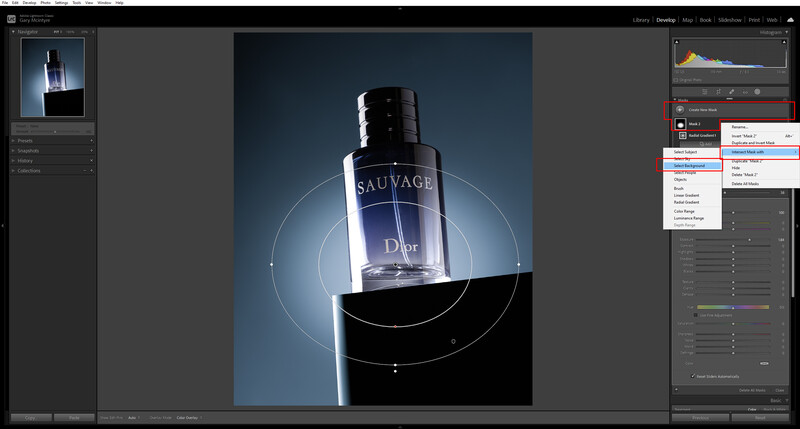
Task: Open the Overlay Mode Color Overlay dropdown
Action: tap(189, 418)
